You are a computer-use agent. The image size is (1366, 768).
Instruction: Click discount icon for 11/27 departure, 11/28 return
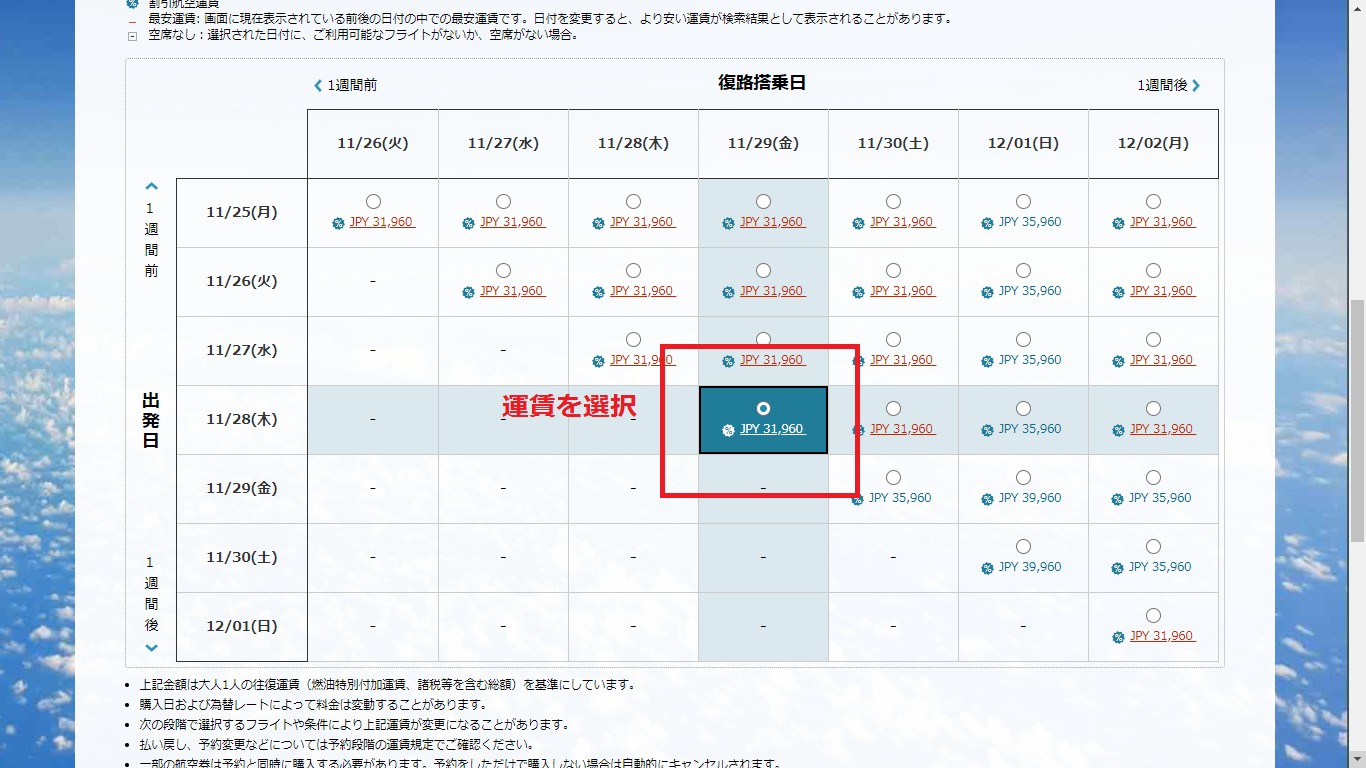[x=599, y=362]
